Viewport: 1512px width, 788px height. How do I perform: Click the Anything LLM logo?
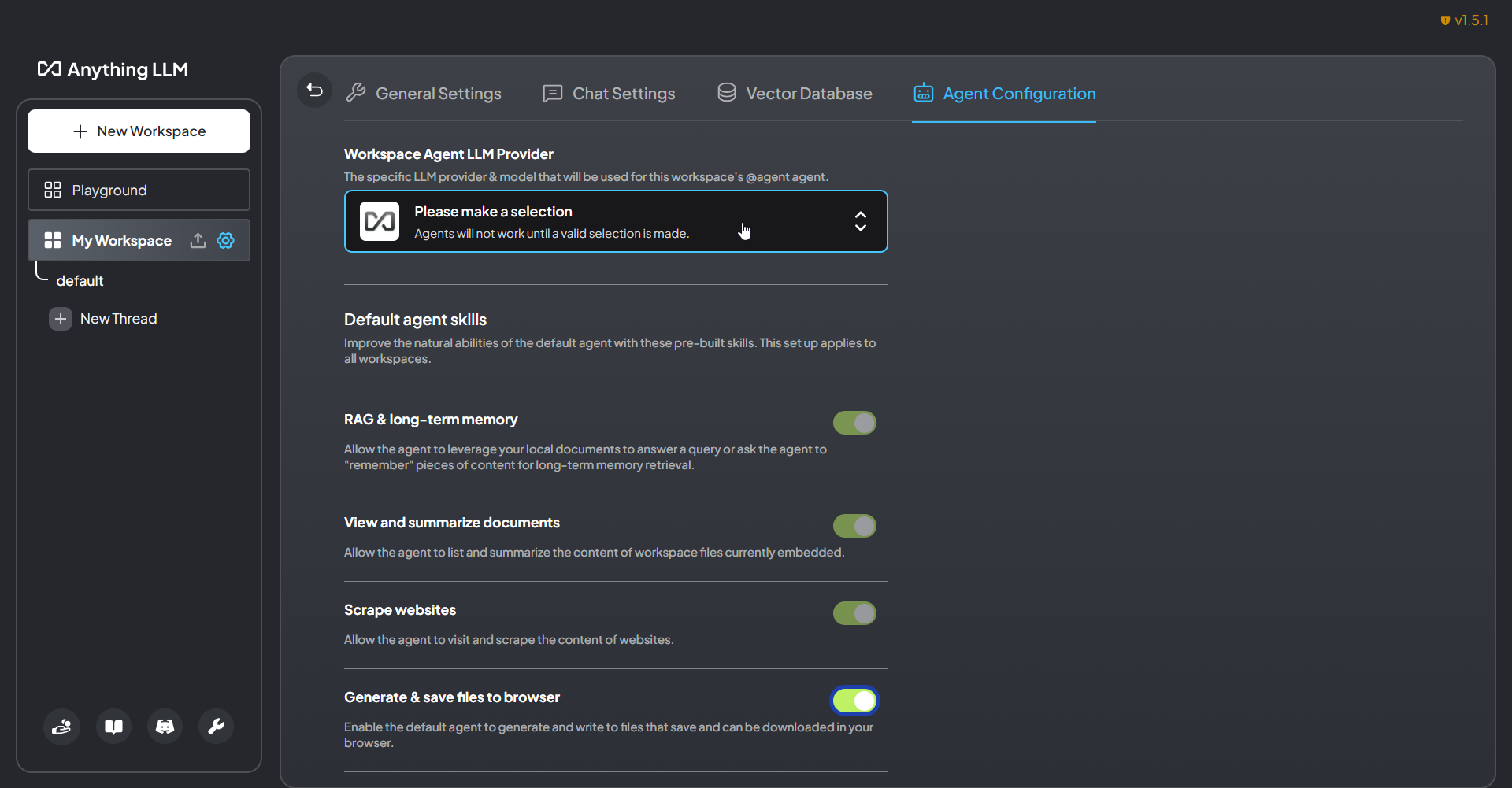click(113, 69)
